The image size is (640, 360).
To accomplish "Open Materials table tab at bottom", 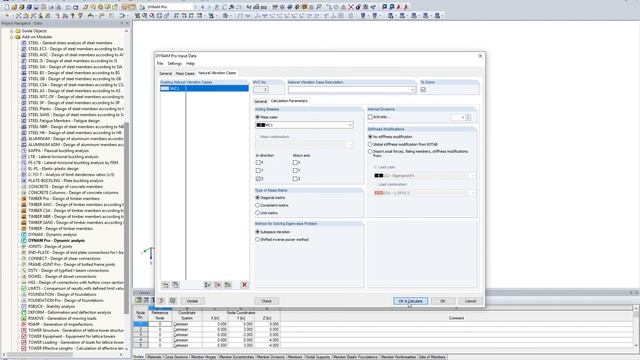I will 154,357.
